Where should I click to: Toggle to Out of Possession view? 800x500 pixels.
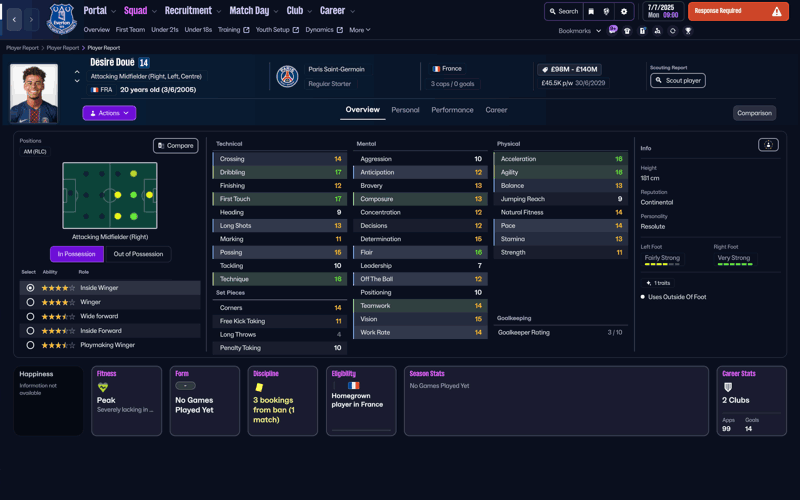pos(138,254)
